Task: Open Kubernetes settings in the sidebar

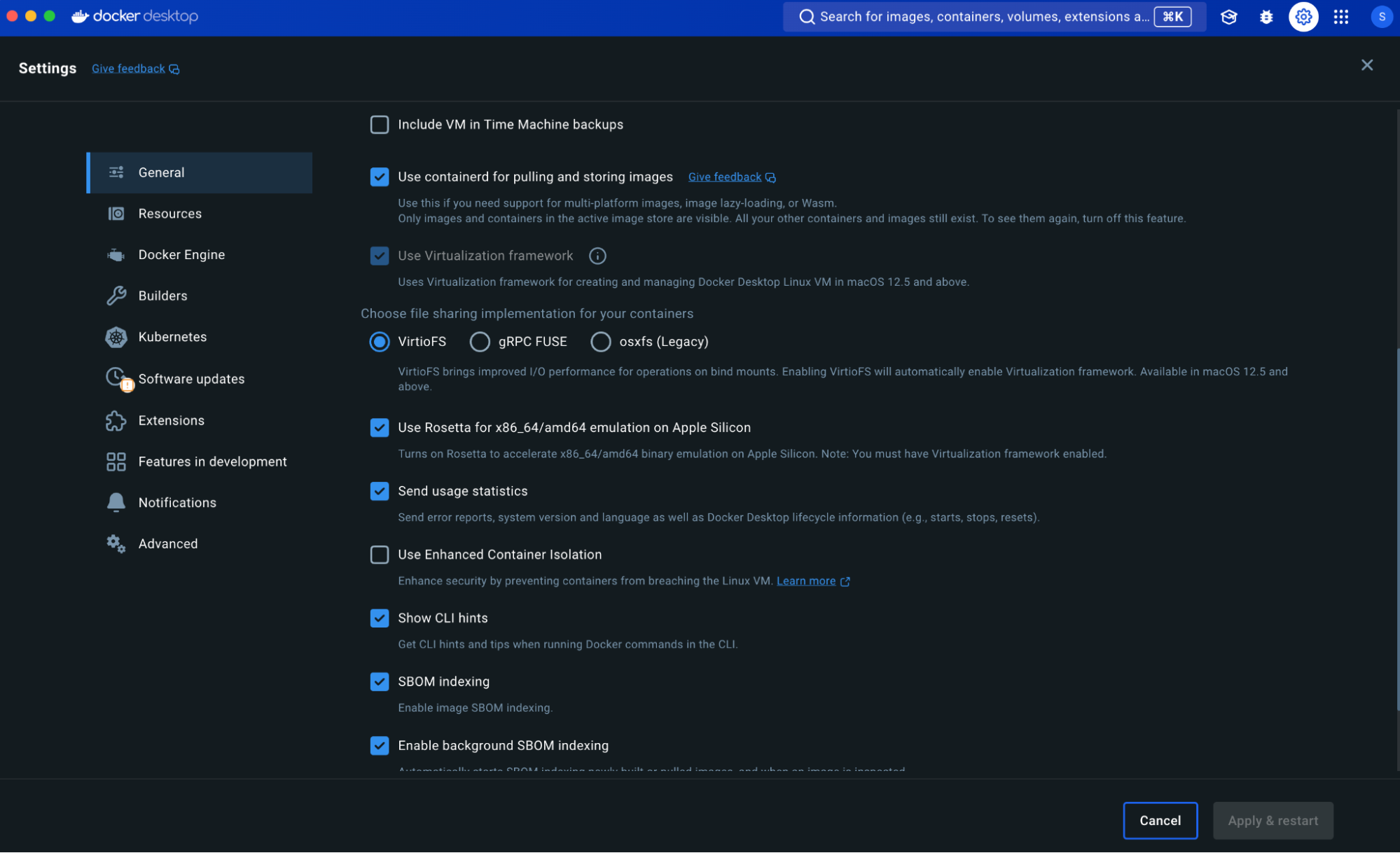Action: (x=172, y=337)
